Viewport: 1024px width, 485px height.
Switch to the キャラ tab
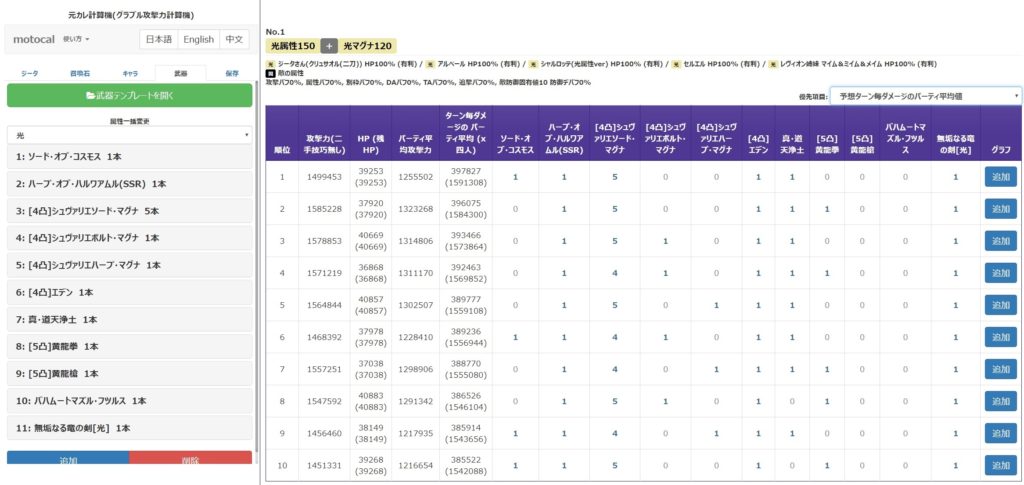click(x=130, y=73)
